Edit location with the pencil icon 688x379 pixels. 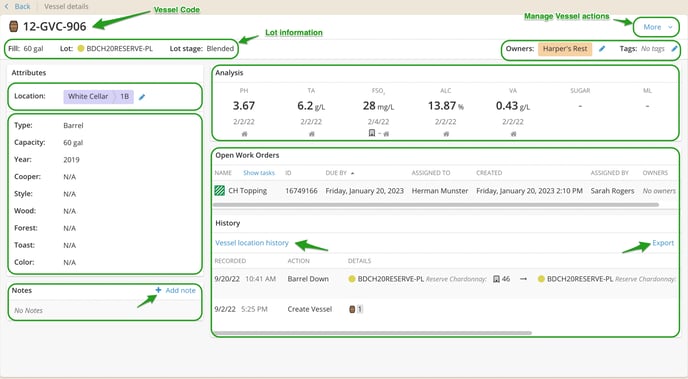click(x=142, y=97)
